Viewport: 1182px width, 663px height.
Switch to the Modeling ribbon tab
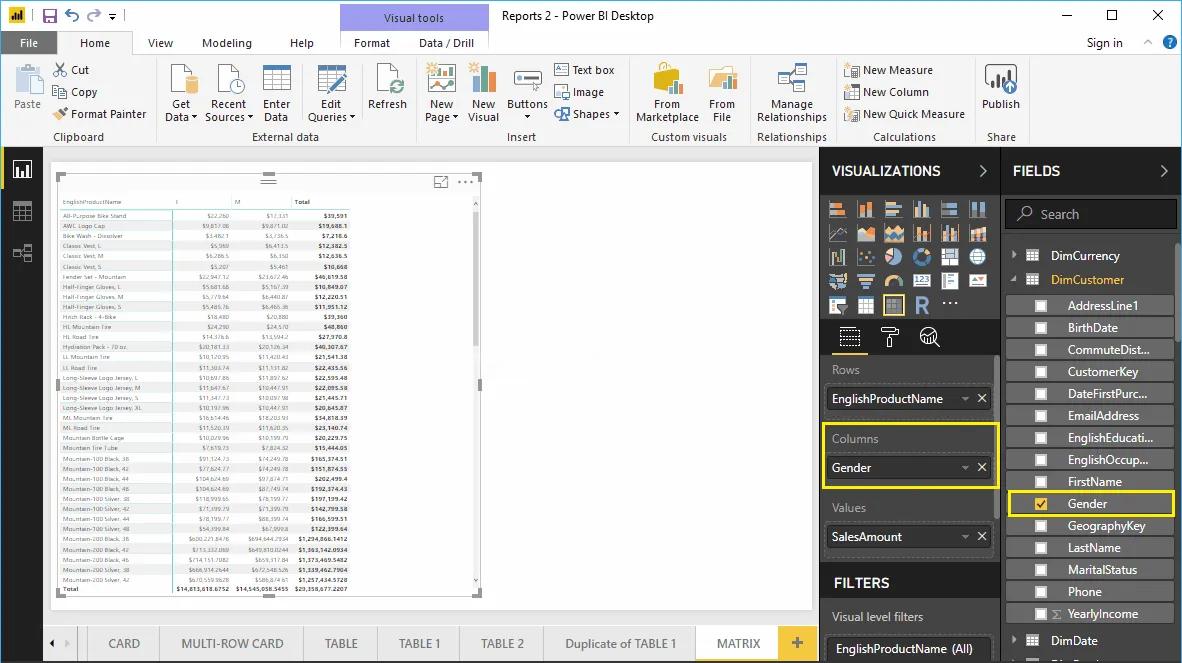pos(226,43)
